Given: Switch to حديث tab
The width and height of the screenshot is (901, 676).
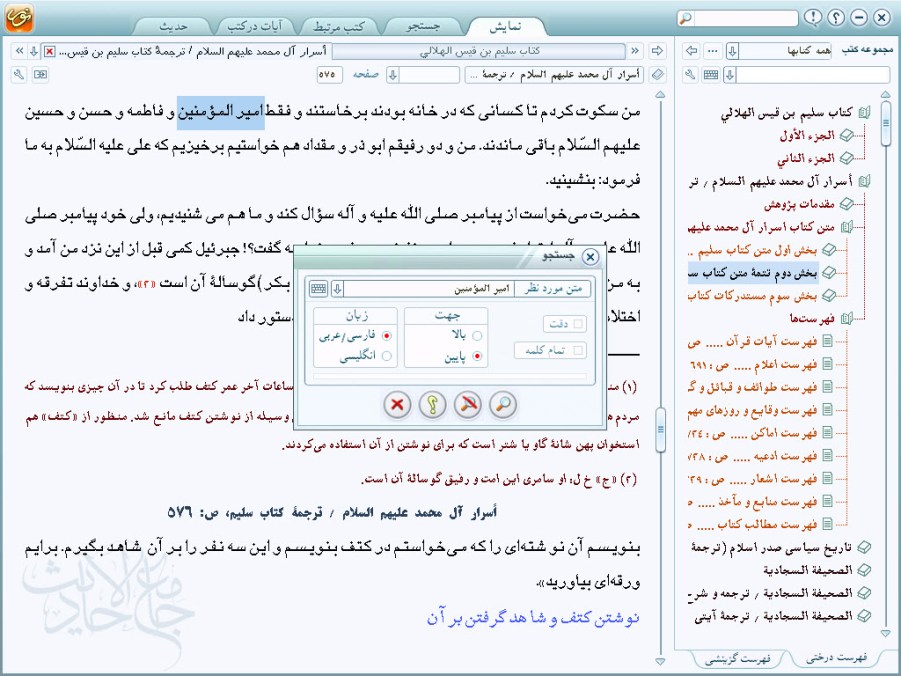Looking at the screenshot, I should 173,26.
